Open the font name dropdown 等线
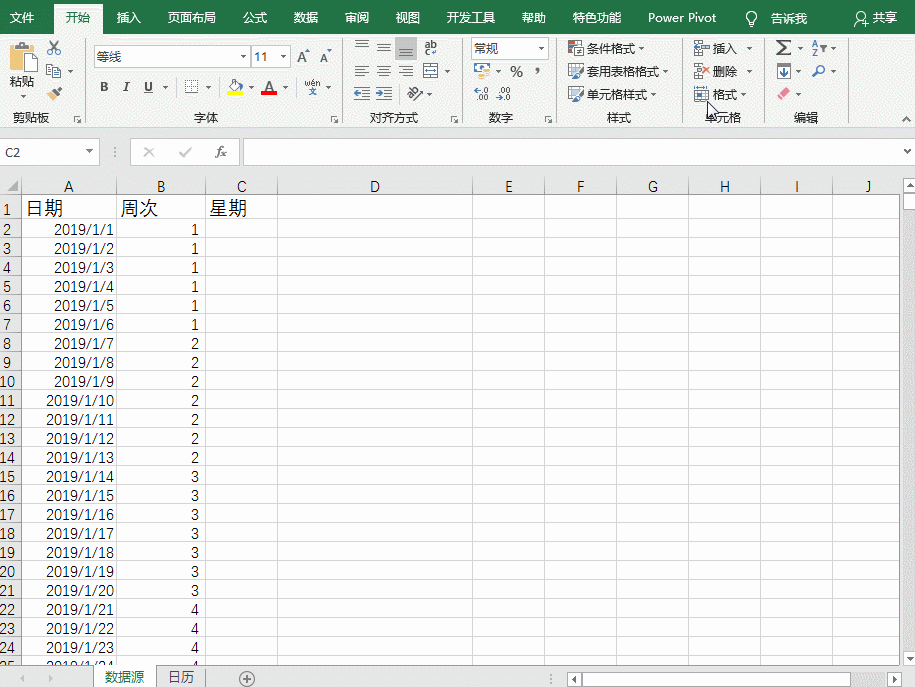The width and height of the screenshot is (915, 687). 243,57
